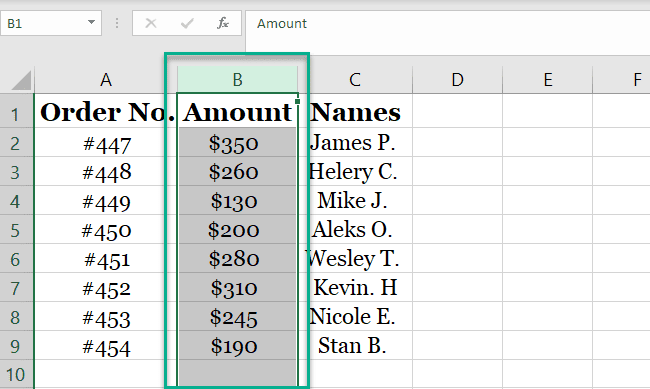Select column D header
Screen dimensions: 650x389
[457, 80]
